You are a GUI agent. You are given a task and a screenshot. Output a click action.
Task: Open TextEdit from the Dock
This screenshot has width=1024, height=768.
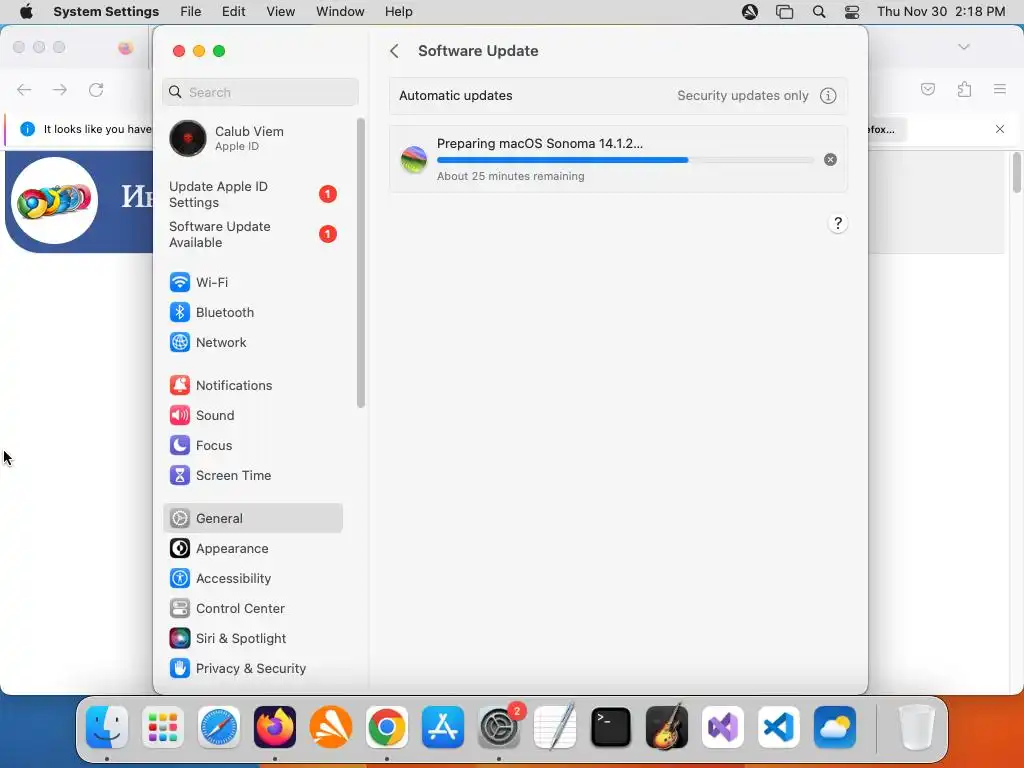(x=555, y=727)
